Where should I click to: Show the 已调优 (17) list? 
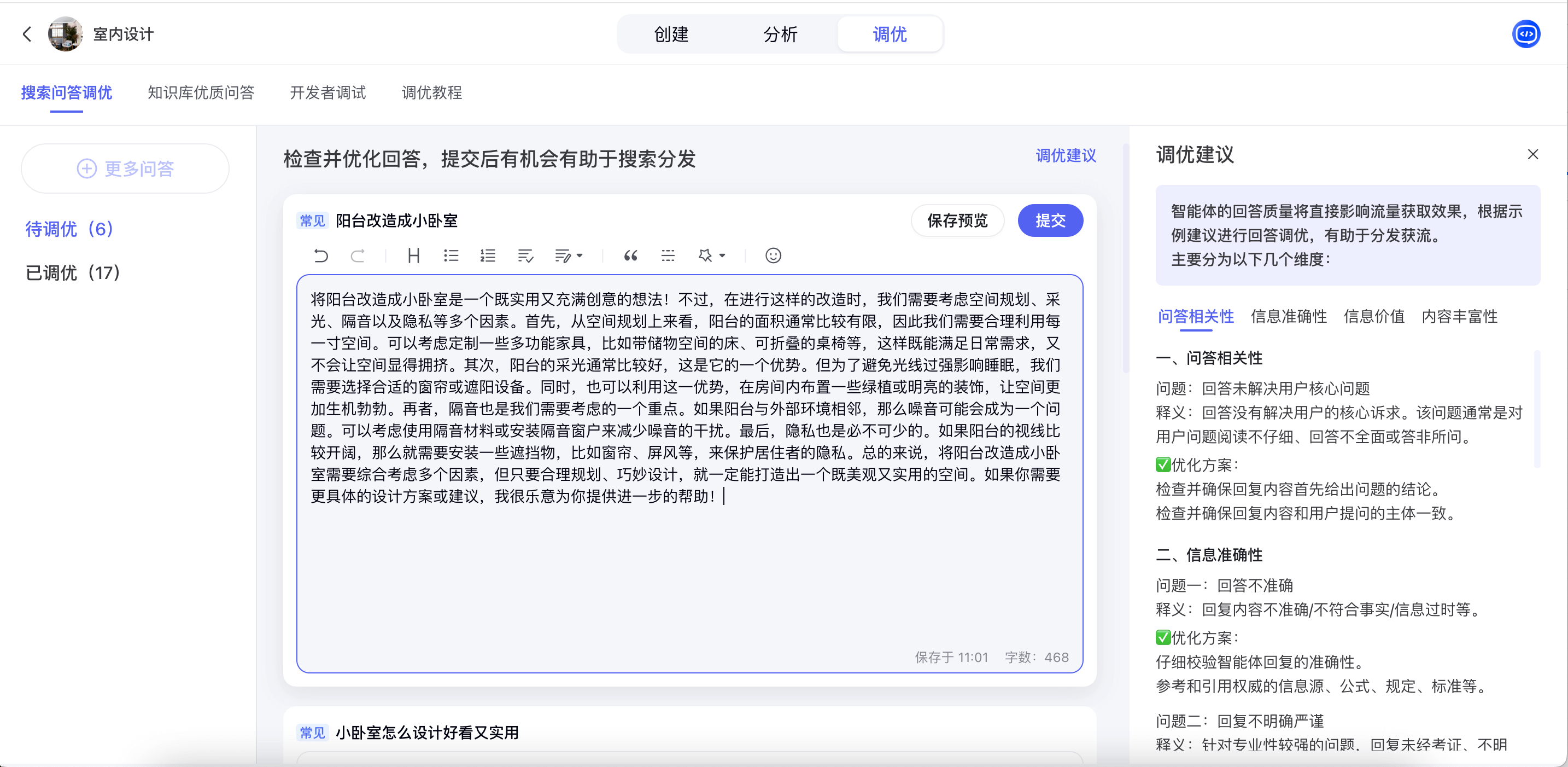pos(72,272)
